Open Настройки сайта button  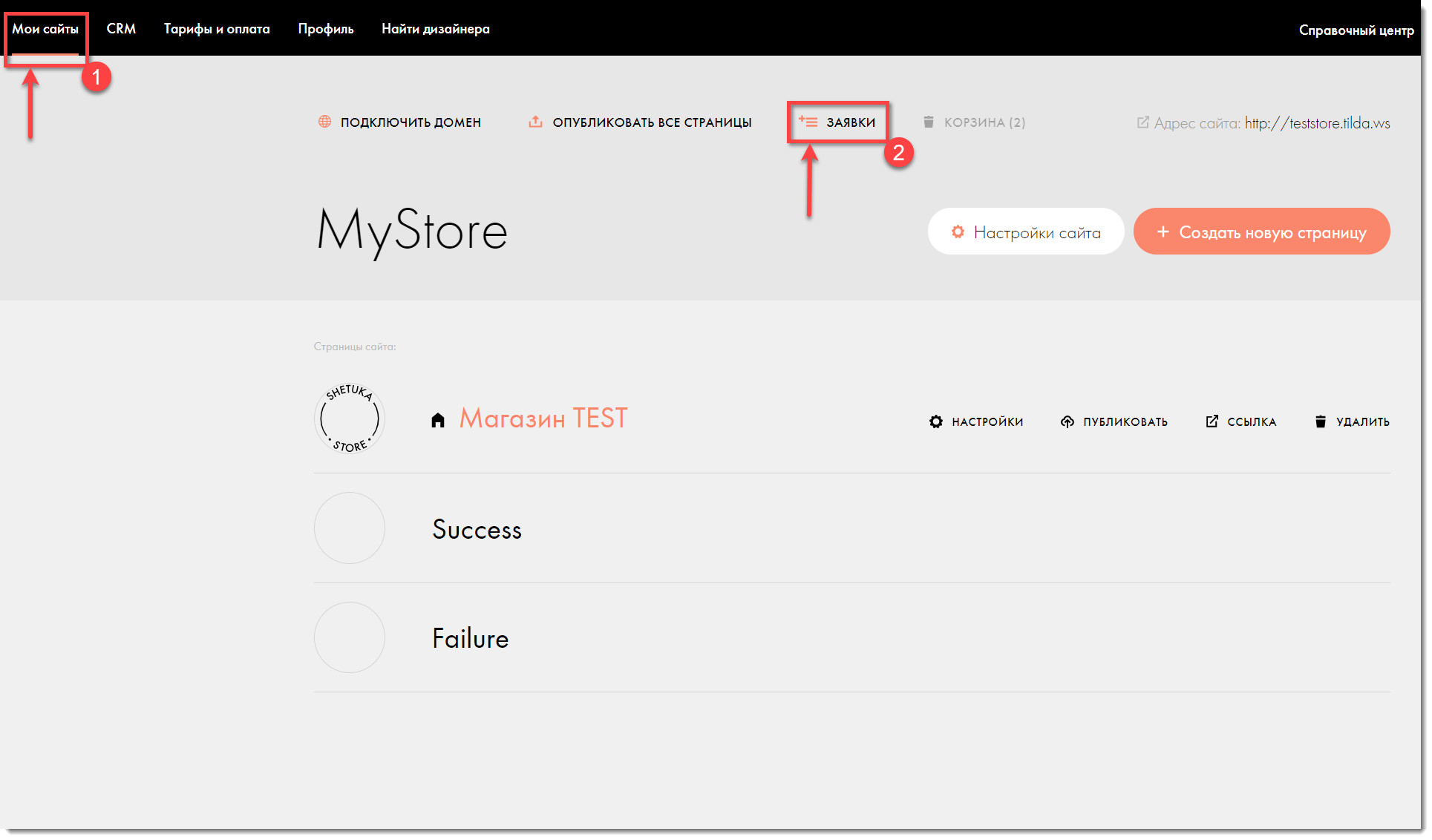pyautogui.click(x=1026, y=232)
